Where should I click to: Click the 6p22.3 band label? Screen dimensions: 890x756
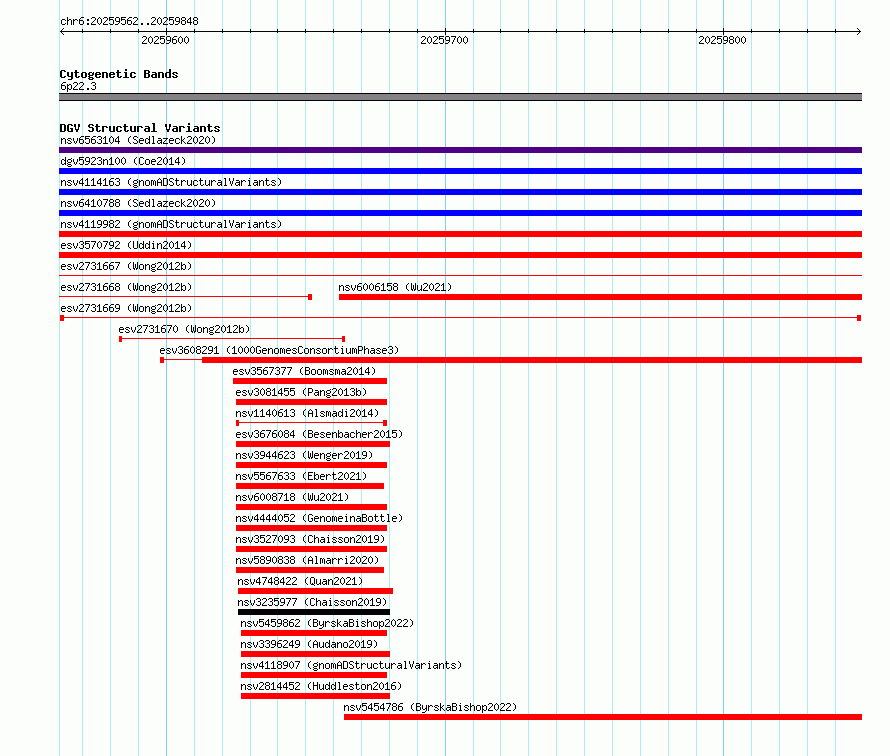click(x=78, y=86)
